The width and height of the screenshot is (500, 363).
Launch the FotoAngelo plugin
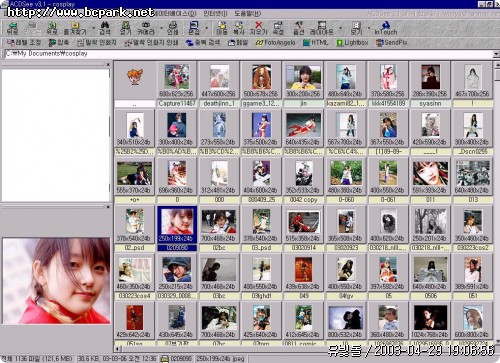275,43
